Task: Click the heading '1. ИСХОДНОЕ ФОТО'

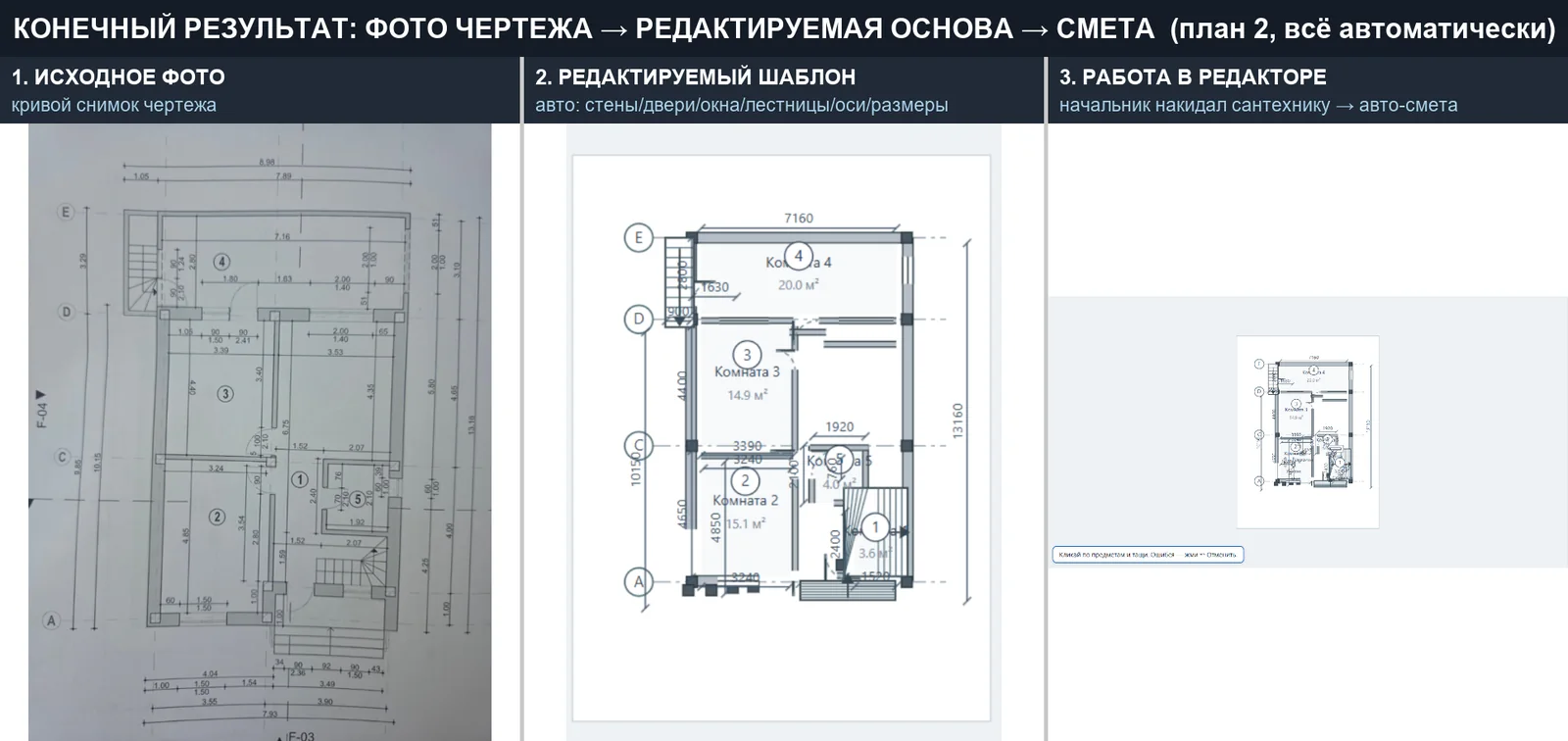Action: [118, 76]
